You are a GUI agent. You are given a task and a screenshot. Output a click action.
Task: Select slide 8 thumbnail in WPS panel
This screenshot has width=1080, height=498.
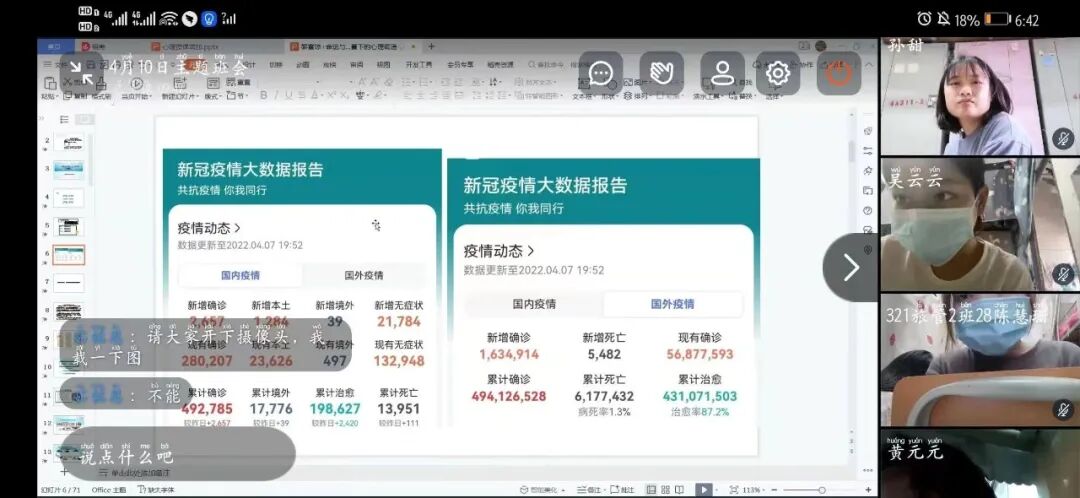69,311
